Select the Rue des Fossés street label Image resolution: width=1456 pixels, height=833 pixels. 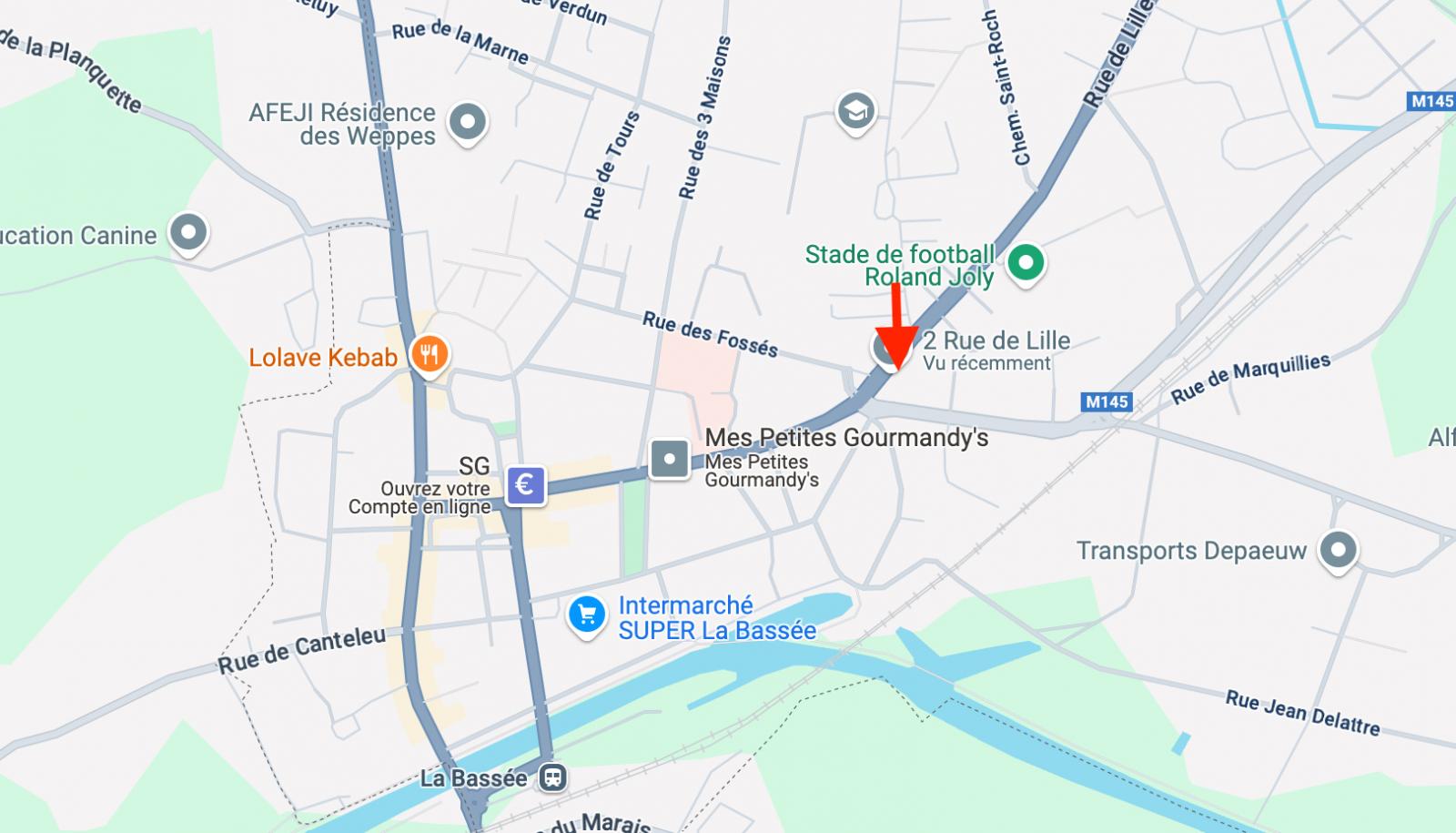point(710,334)
